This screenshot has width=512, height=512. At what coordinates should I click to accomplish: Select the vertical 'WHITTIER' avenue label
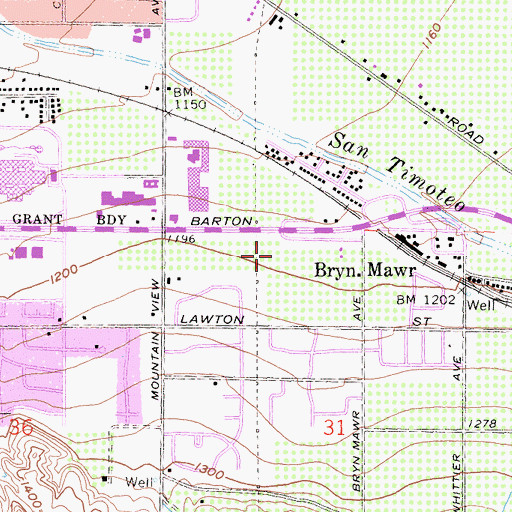(x=457, y=482)
